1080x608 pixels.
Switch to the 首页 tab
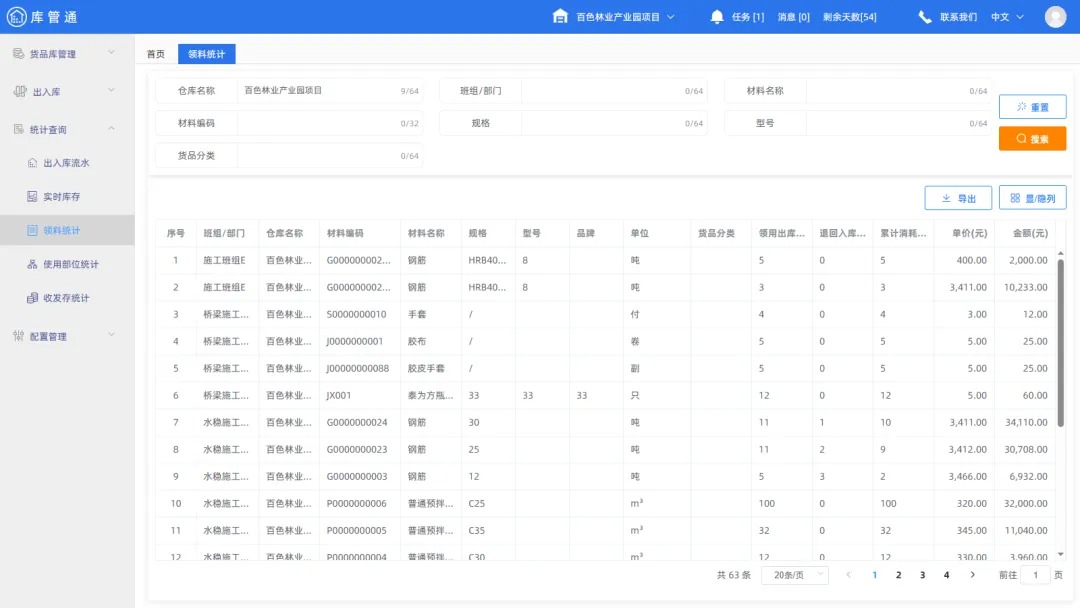(x=155, y=54)
